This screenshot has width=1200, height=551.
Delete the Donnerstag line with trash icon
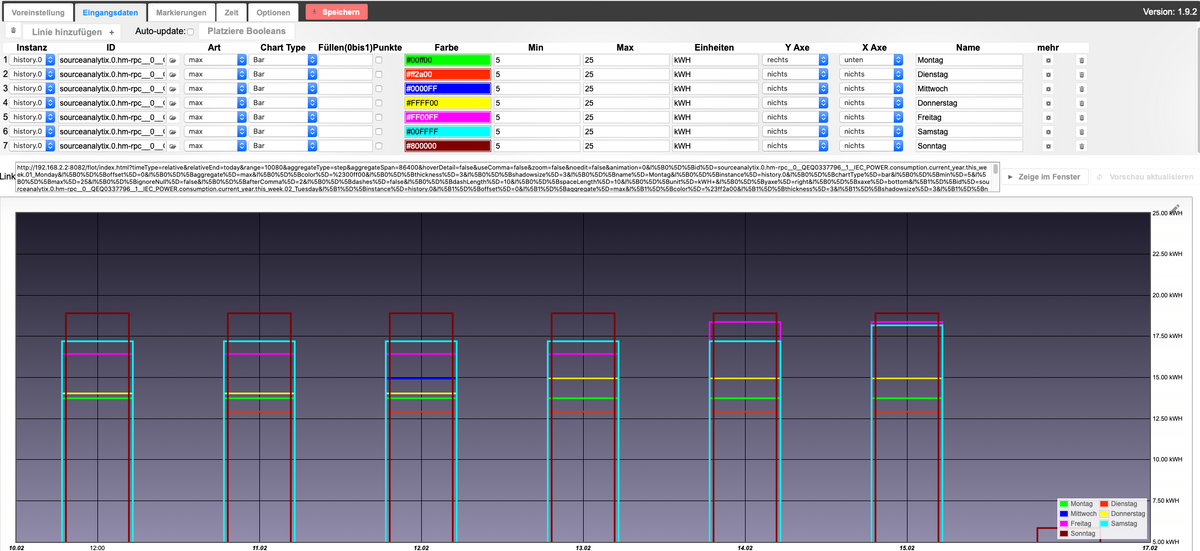pyautogui.click(x=1080, y=103)
